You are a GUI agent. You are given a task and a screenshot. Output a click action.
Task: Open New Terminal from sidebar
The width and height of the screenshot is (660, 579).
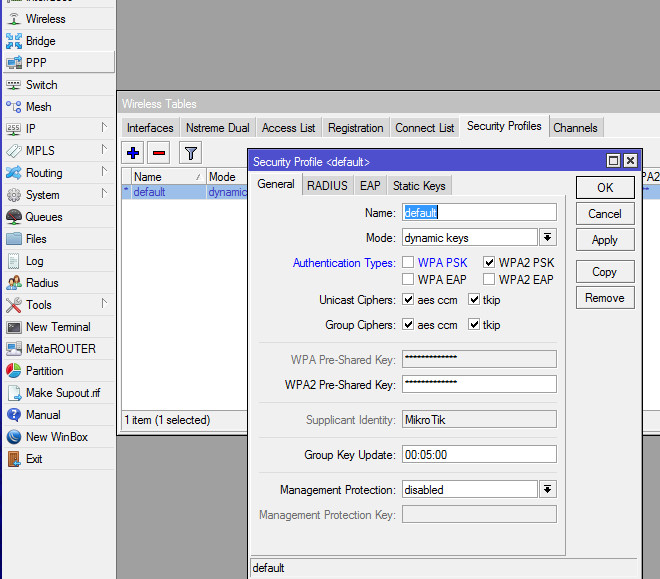[57, 327]
